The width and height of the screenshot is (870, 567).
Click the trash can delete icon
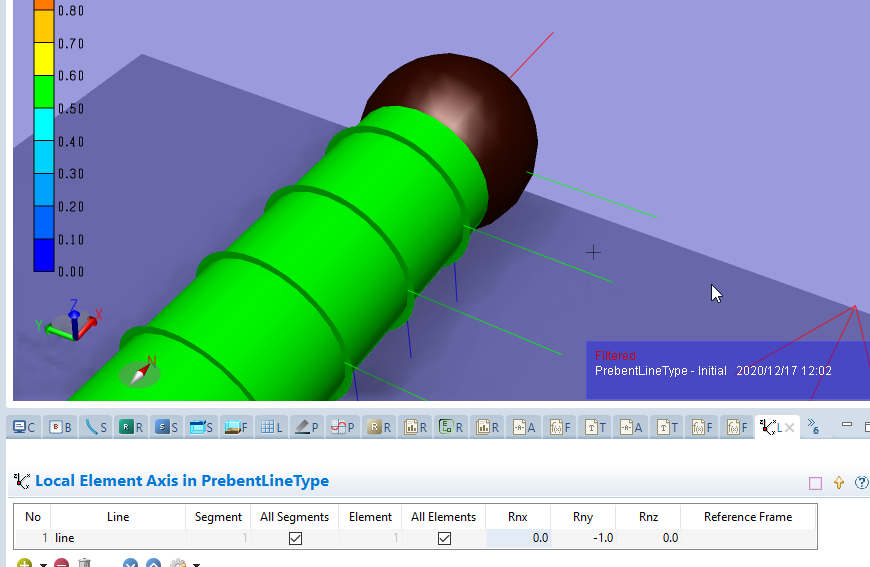click(86, 564)
